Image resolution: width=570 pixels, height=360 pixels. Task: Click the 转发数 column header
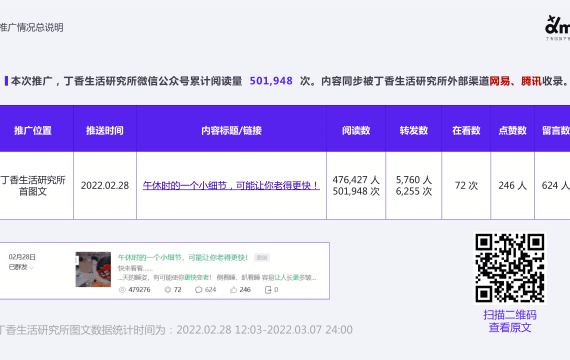[x=414, y=130]
